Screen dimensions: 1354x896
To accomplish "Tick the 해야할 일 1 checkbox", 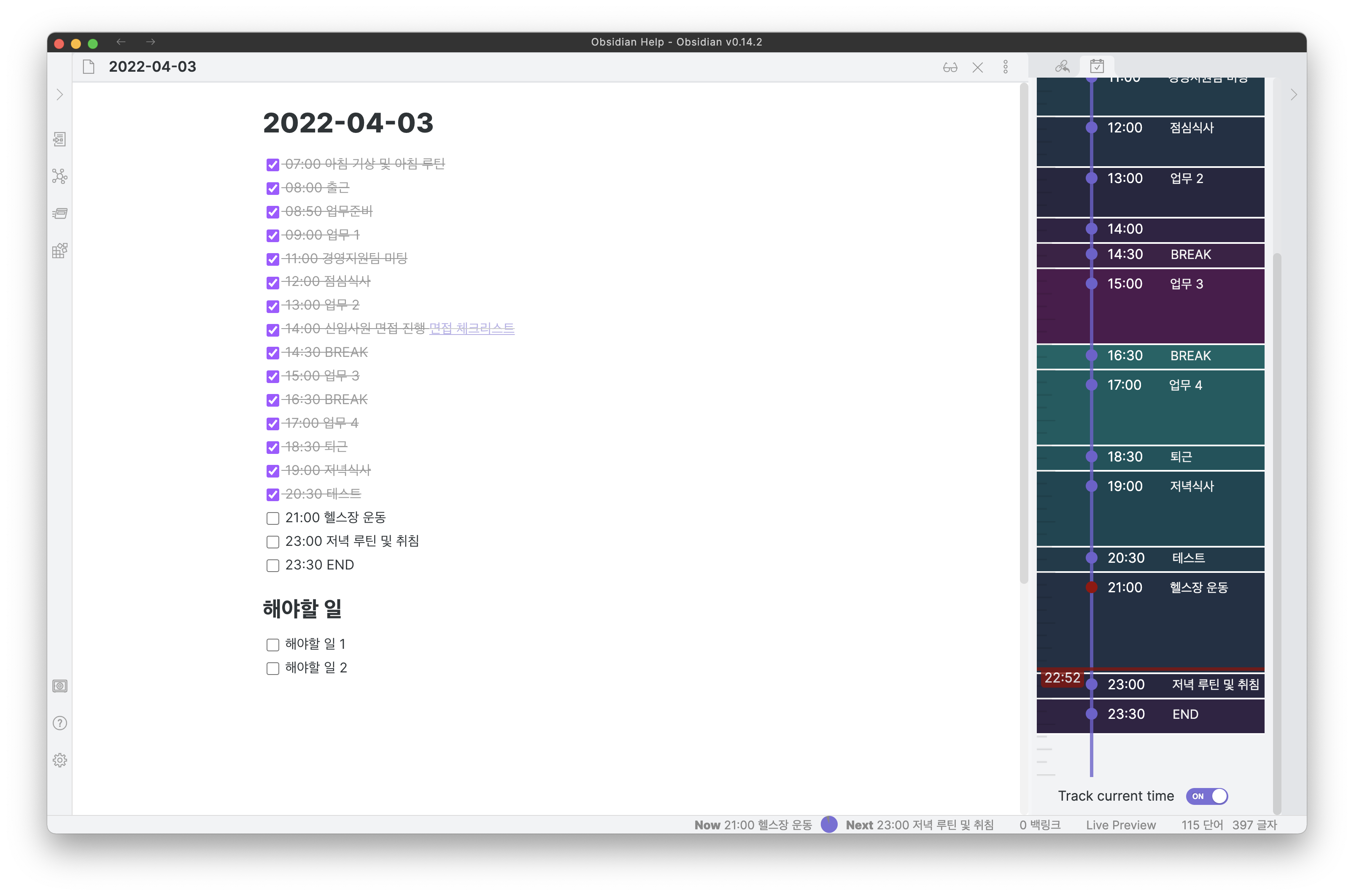I will coord(272,645).
